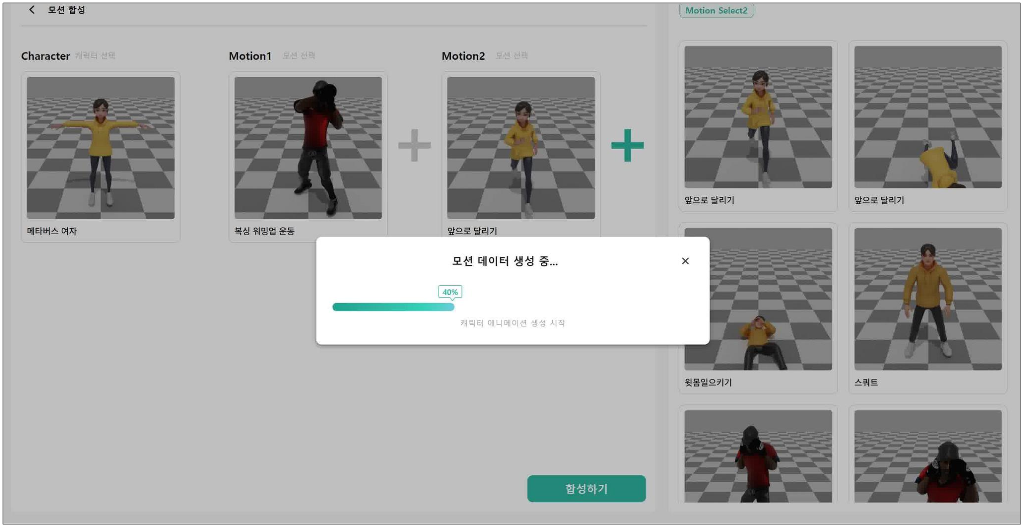The image size is (1023, 526).
Task: Click the 모션 선택 label next to Motion2
Action: click(512, 56)
